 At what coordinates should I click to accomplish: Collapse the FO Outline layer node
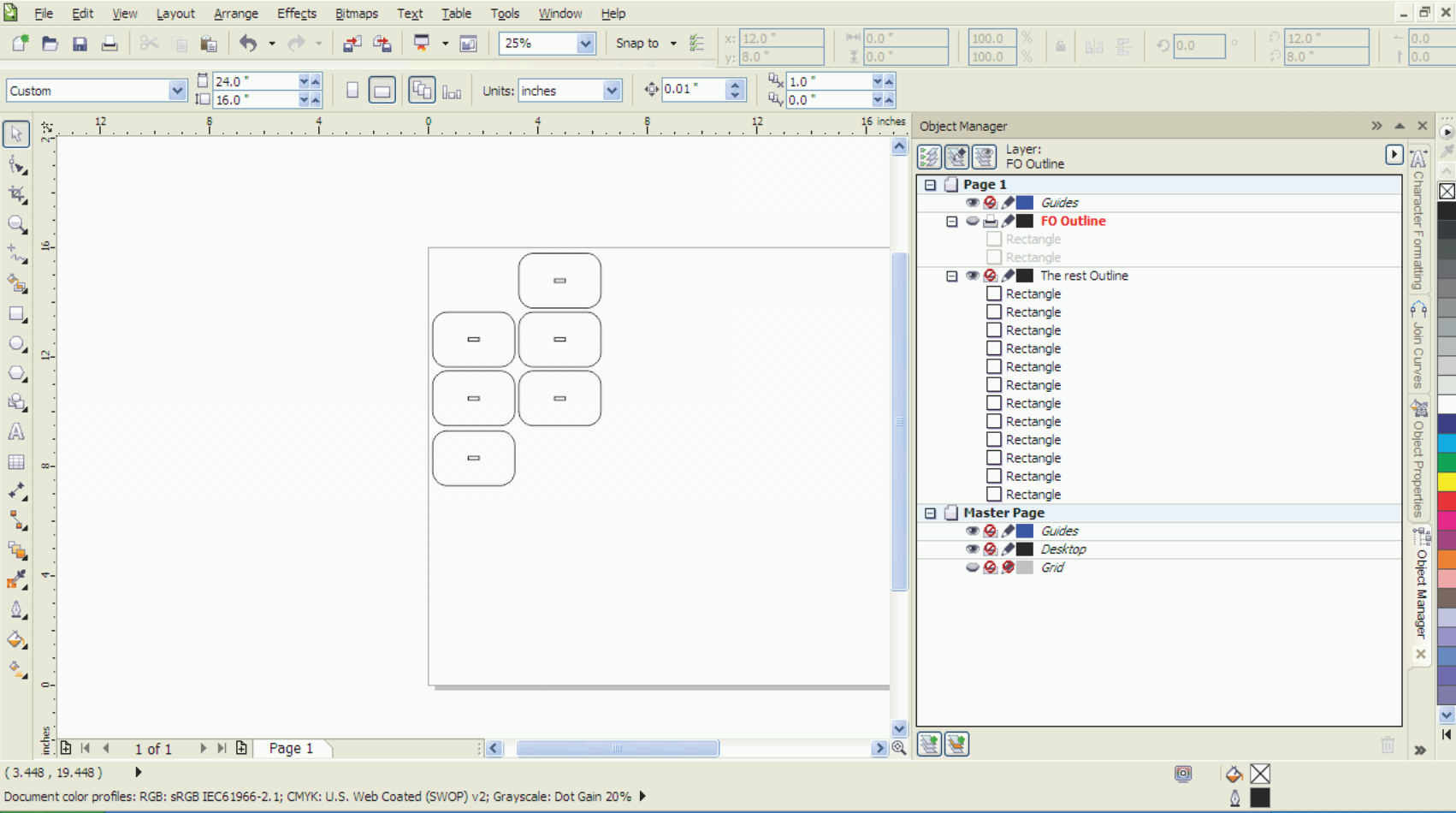951,221
